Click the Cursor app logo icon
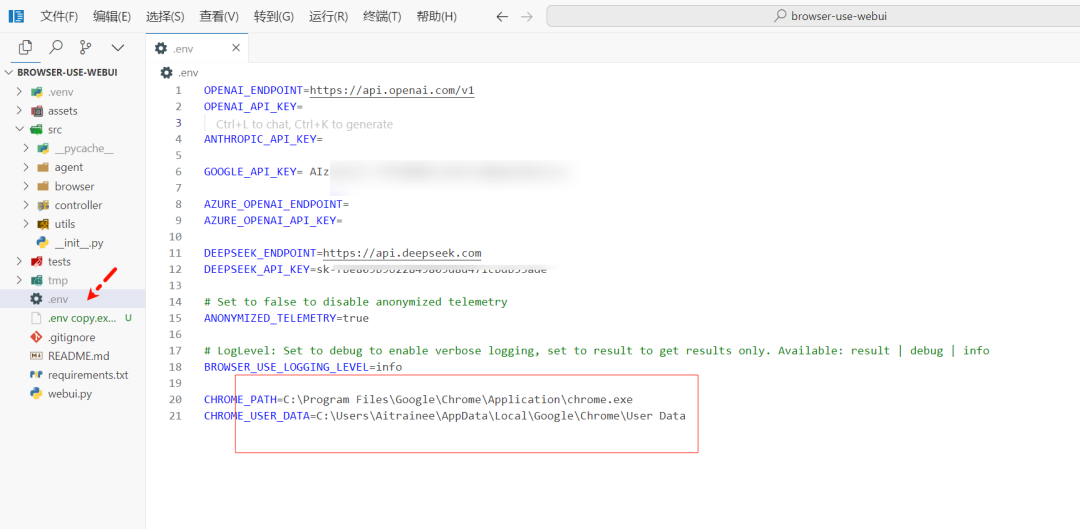This screenshot has width=1080, height=529. click(18, 16)
